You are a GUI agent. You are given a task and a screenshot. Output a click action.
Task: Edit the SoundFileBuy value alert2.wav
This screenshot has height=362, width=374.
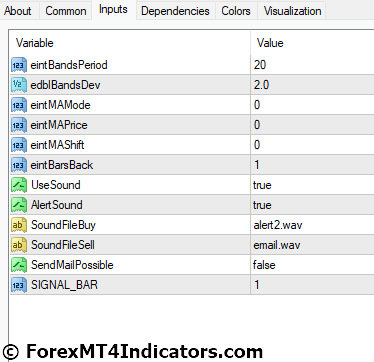(x=312, y=225)
